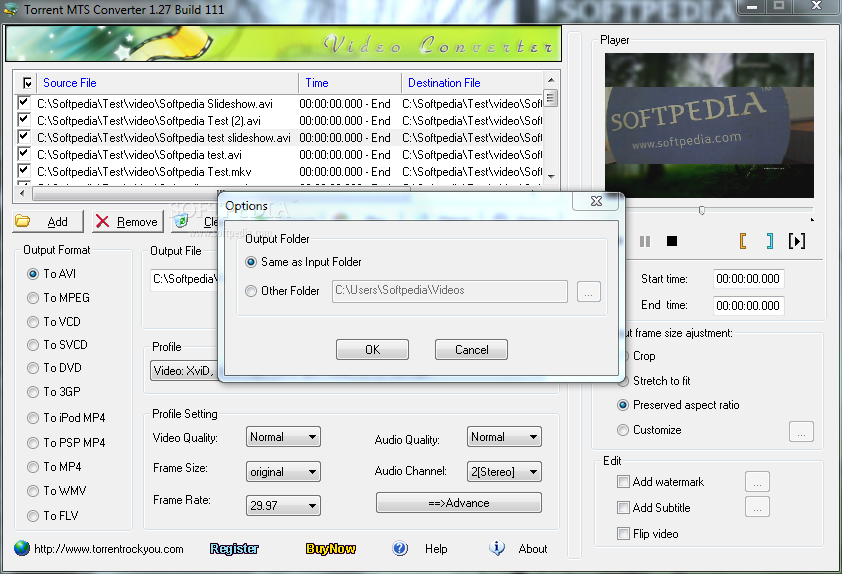Click the BuyNow link
This screenshot has width=842, height=574.
(331, 549)
